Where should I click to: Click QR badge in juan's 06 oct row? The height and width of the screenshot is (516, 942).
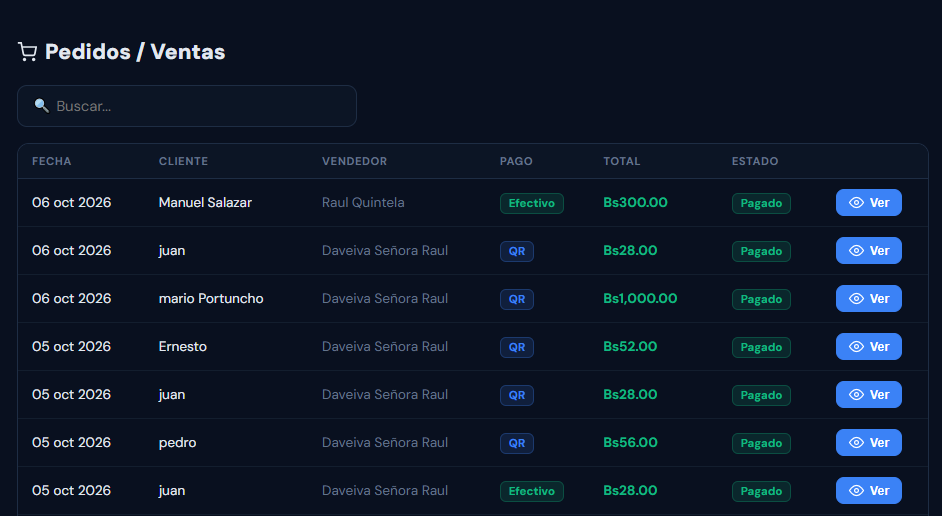coord(517,251)
